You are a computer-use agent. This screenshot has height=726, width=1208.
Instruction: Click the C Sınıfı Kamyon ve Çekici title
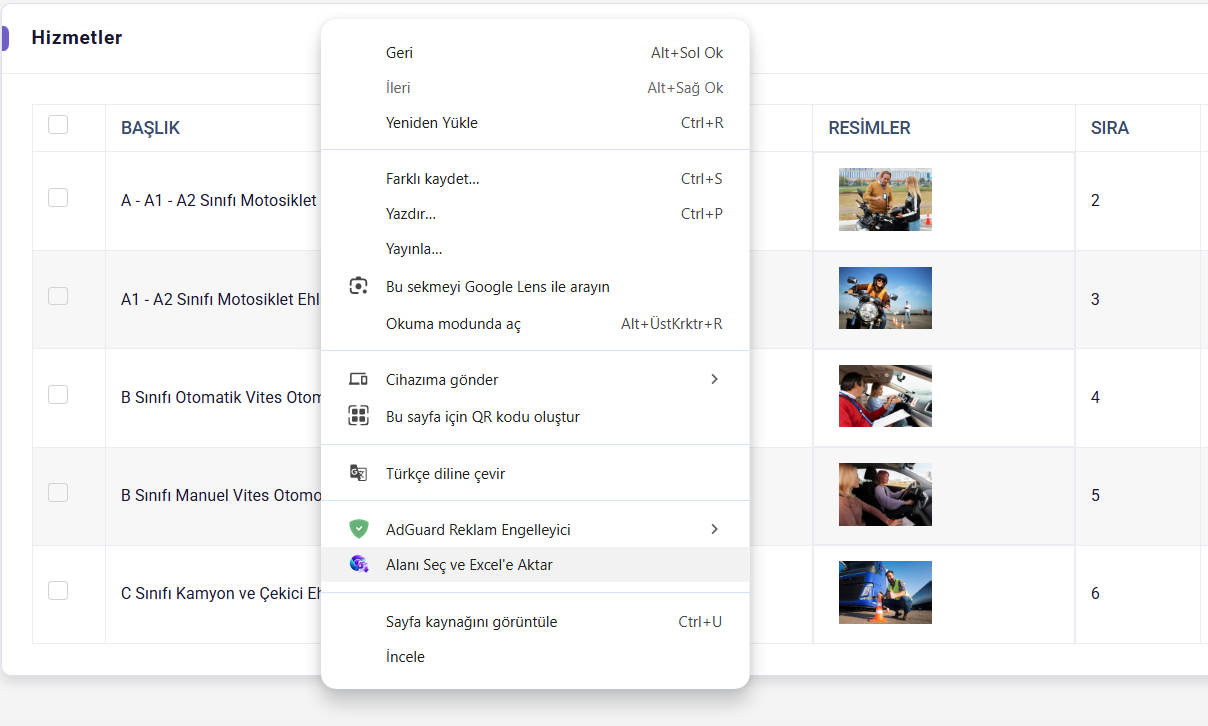coord(221,593)
